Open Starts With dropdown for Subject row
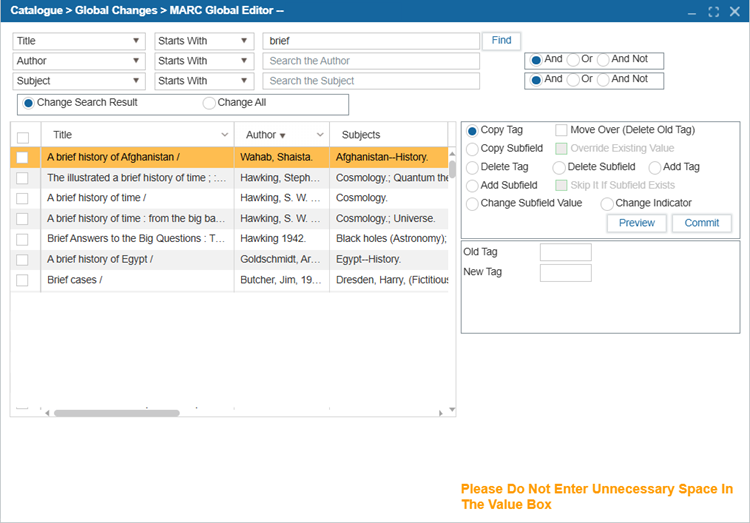750x523 pixels. pos(203,81)
